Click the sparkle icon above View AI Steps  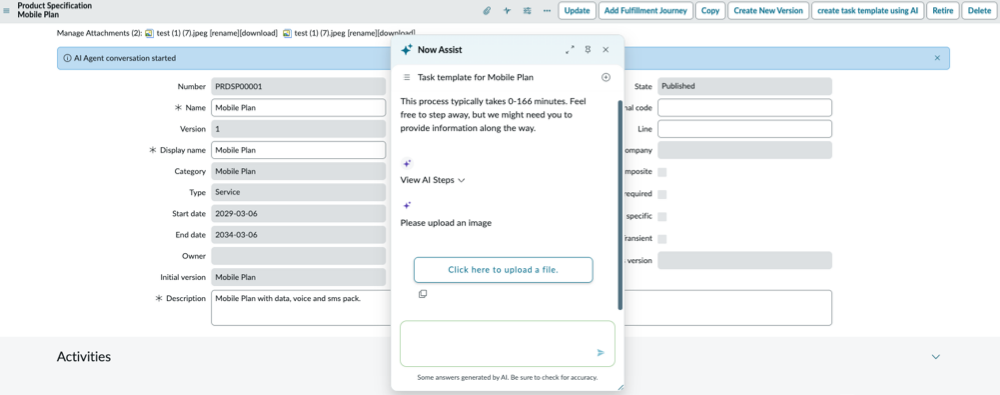tap(407, 163)
